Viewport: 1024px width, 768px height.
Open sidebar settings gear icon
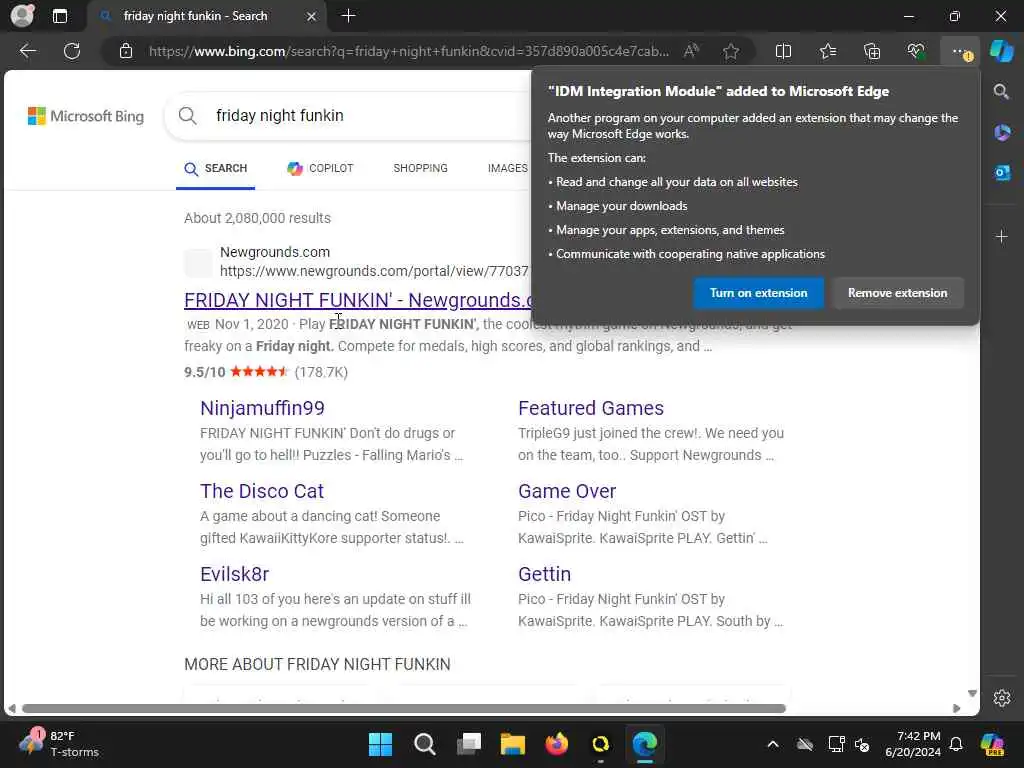1002,697
